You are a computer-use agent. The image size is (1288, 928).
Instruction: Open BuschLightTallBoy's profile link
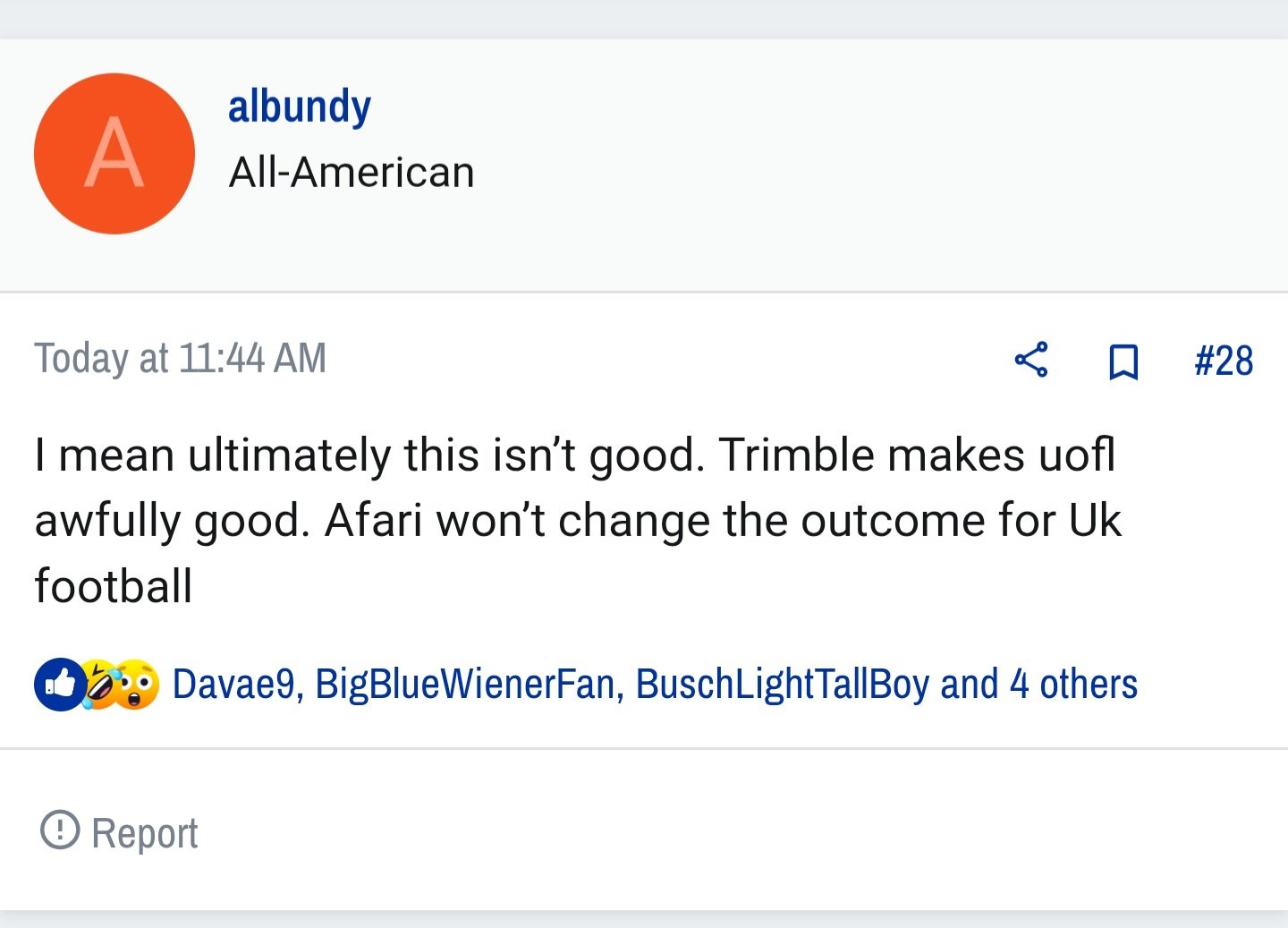783,685
